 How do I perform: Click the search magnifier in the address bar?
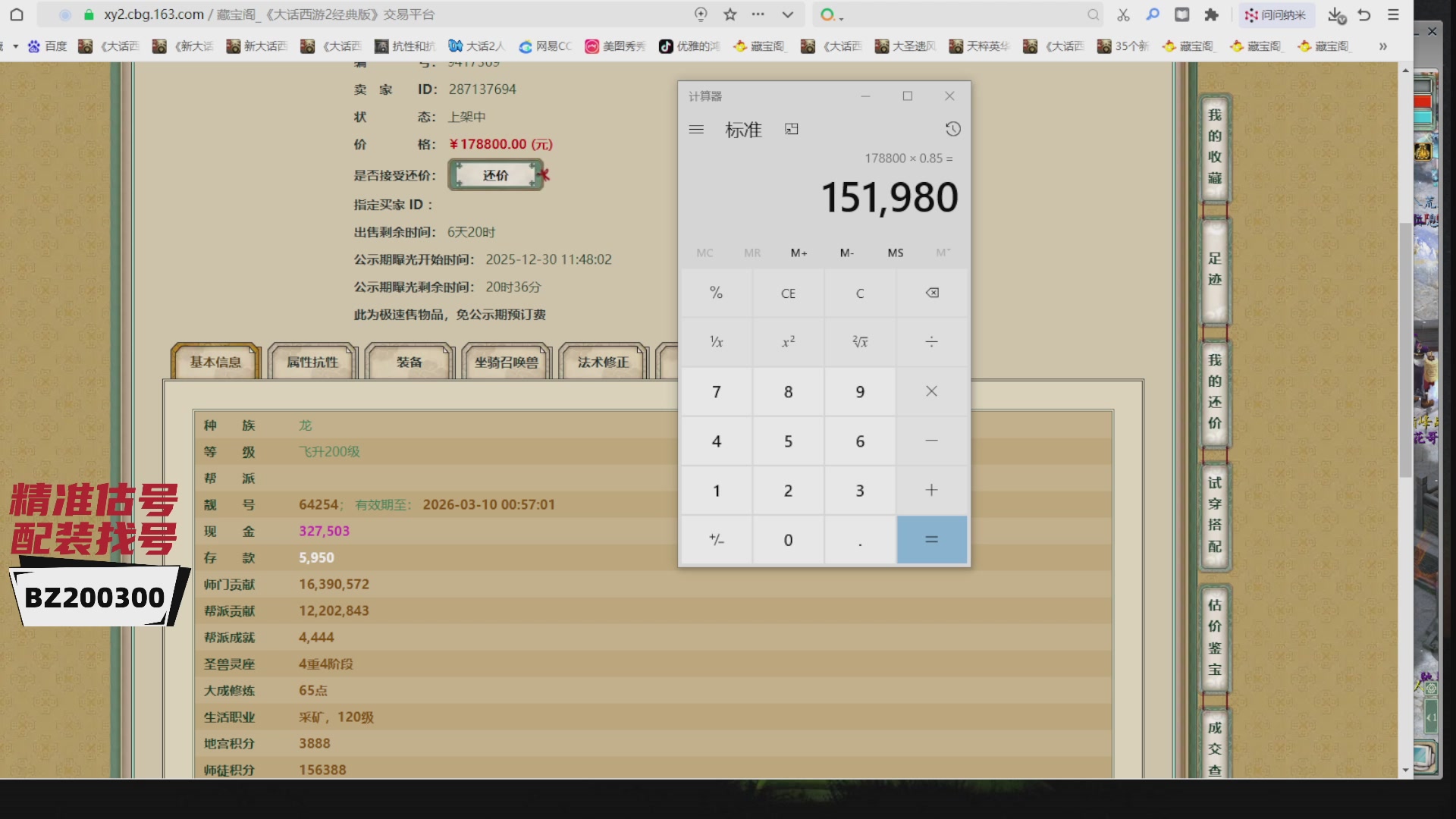(1092, 14)
